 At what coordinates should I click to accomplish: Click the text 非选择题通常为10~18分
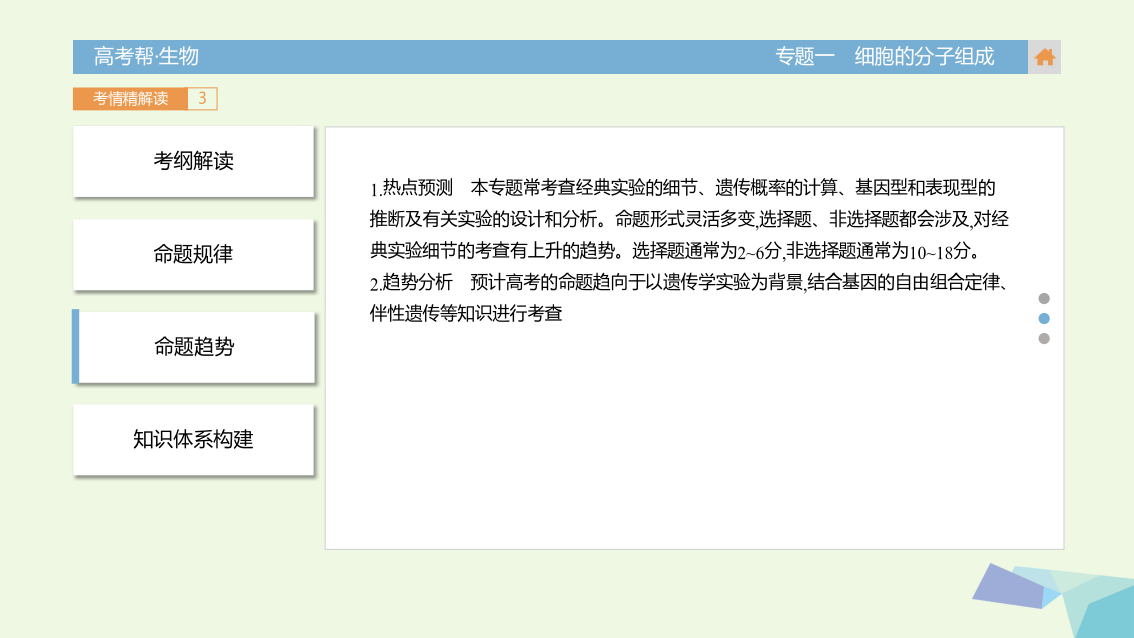point(878,251)
